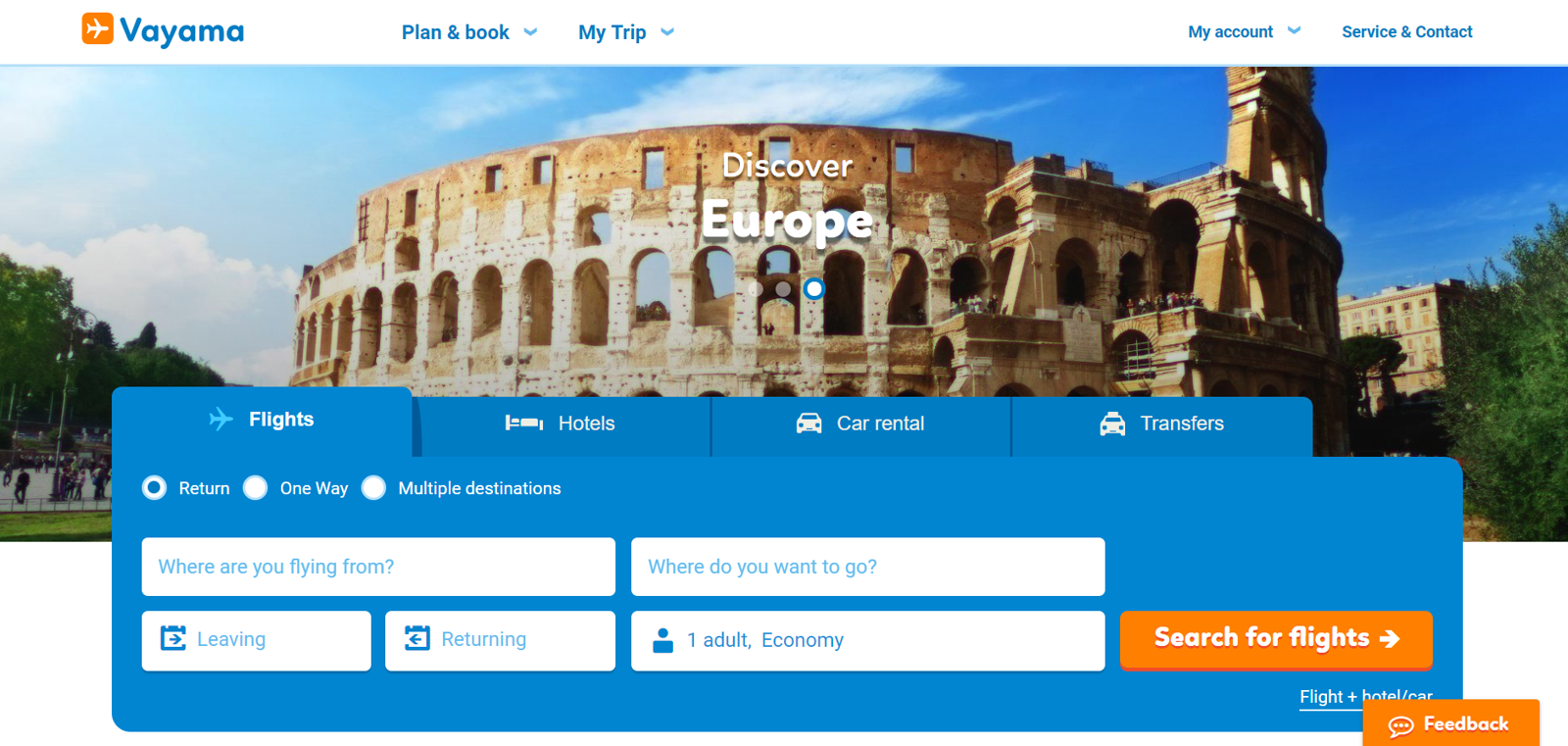Switch to the Hotels tab
The width and height of the screenshot is (1568, 746).
tap(562, 424)
